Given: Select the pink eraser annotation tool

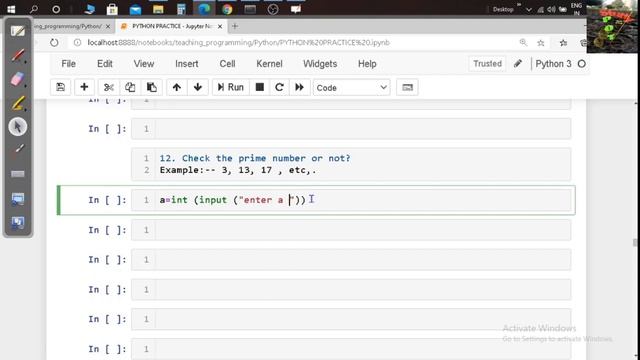Looking at the screenshot, I should pos(18,79).
